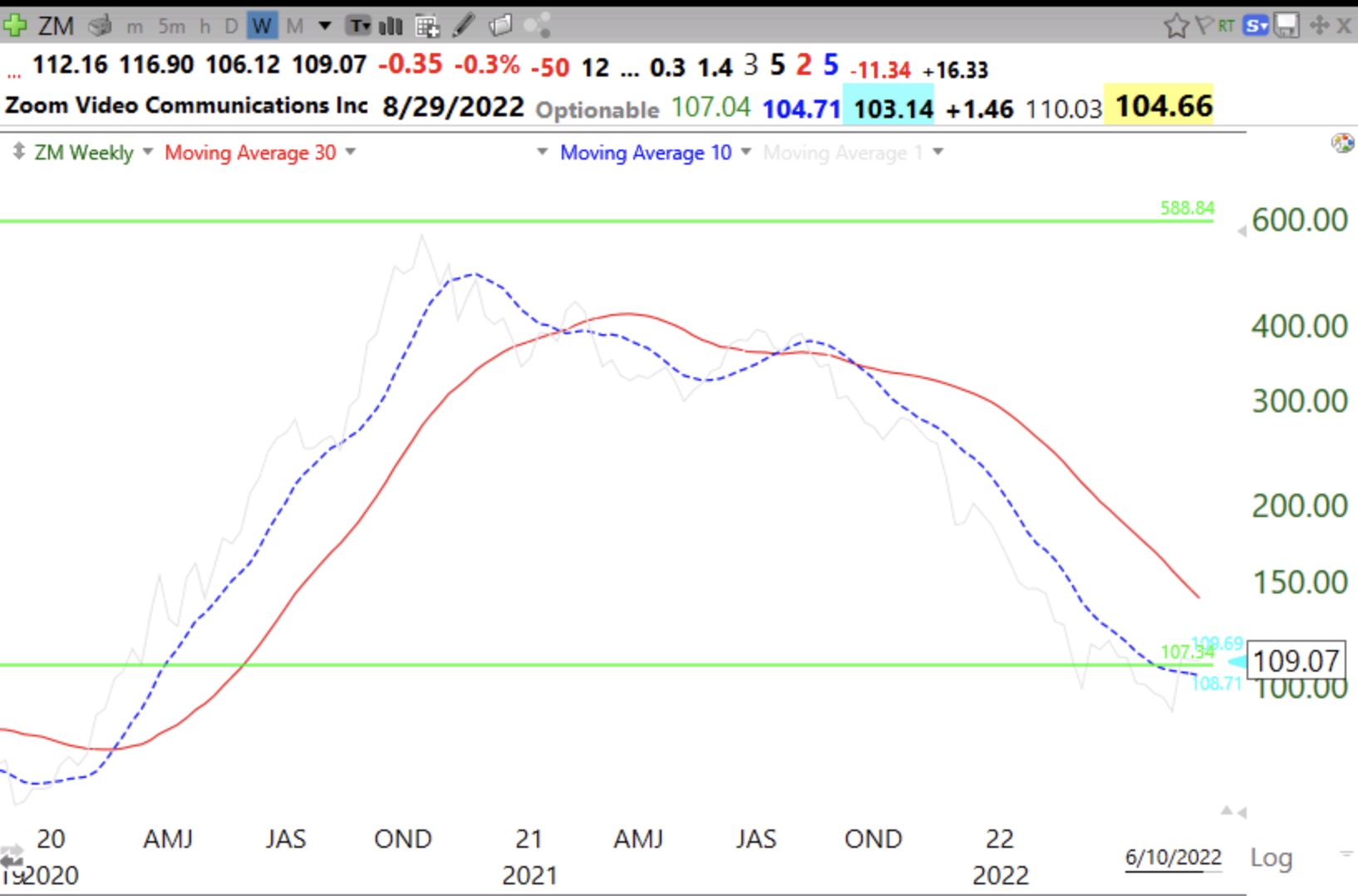The height and width of the screenshot is (896, 1358).
Task: Click the ZM ticker symbol in the toolbar
Action: [56, 26]
